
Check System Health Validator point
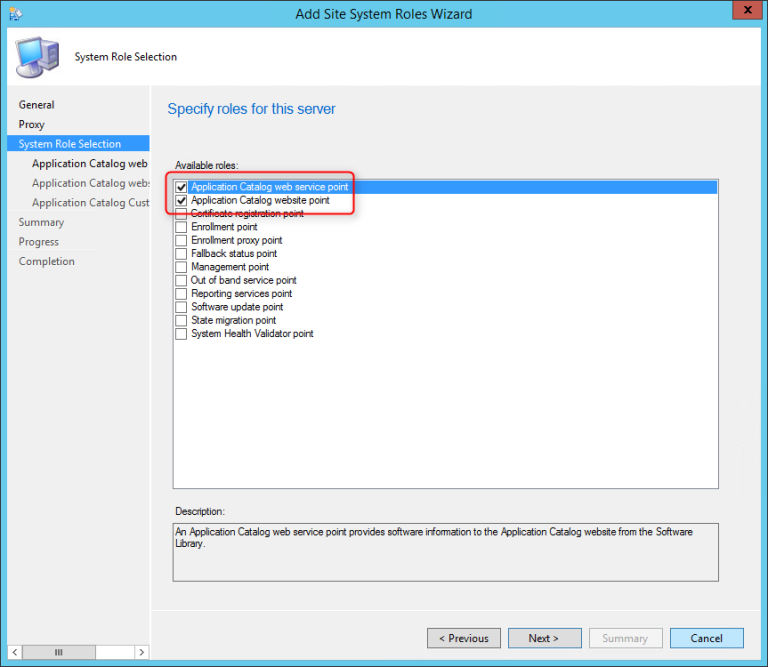pyautogui.click(x=181, y=334)
